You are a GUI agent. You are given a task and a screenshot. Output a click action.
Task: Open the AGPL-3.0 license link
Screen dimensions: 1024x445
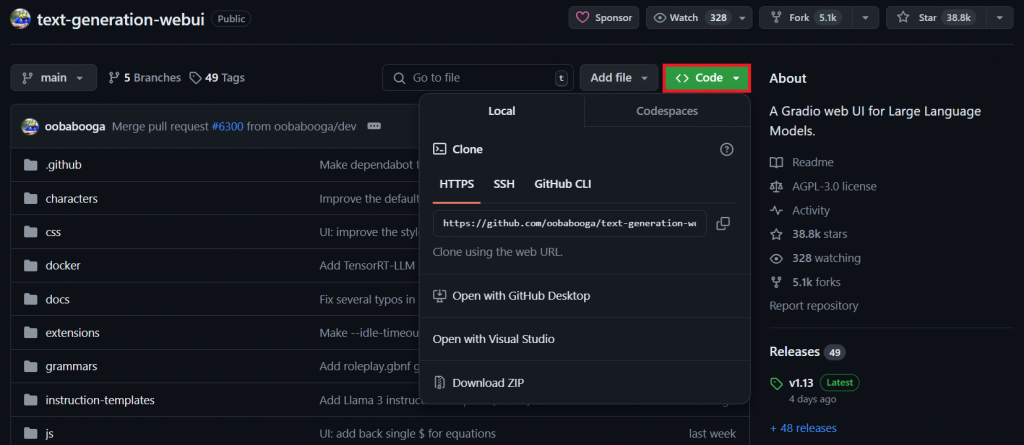[x=834, y=187]
